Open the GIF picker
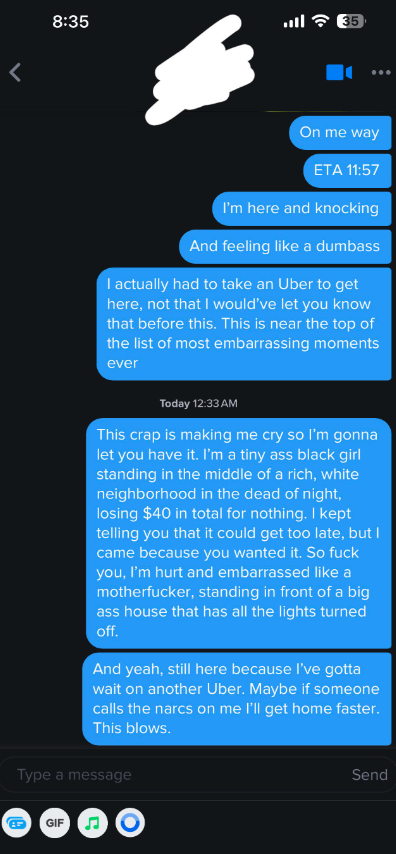Viewport: 396px width, 854px height. tap(54, 823)
